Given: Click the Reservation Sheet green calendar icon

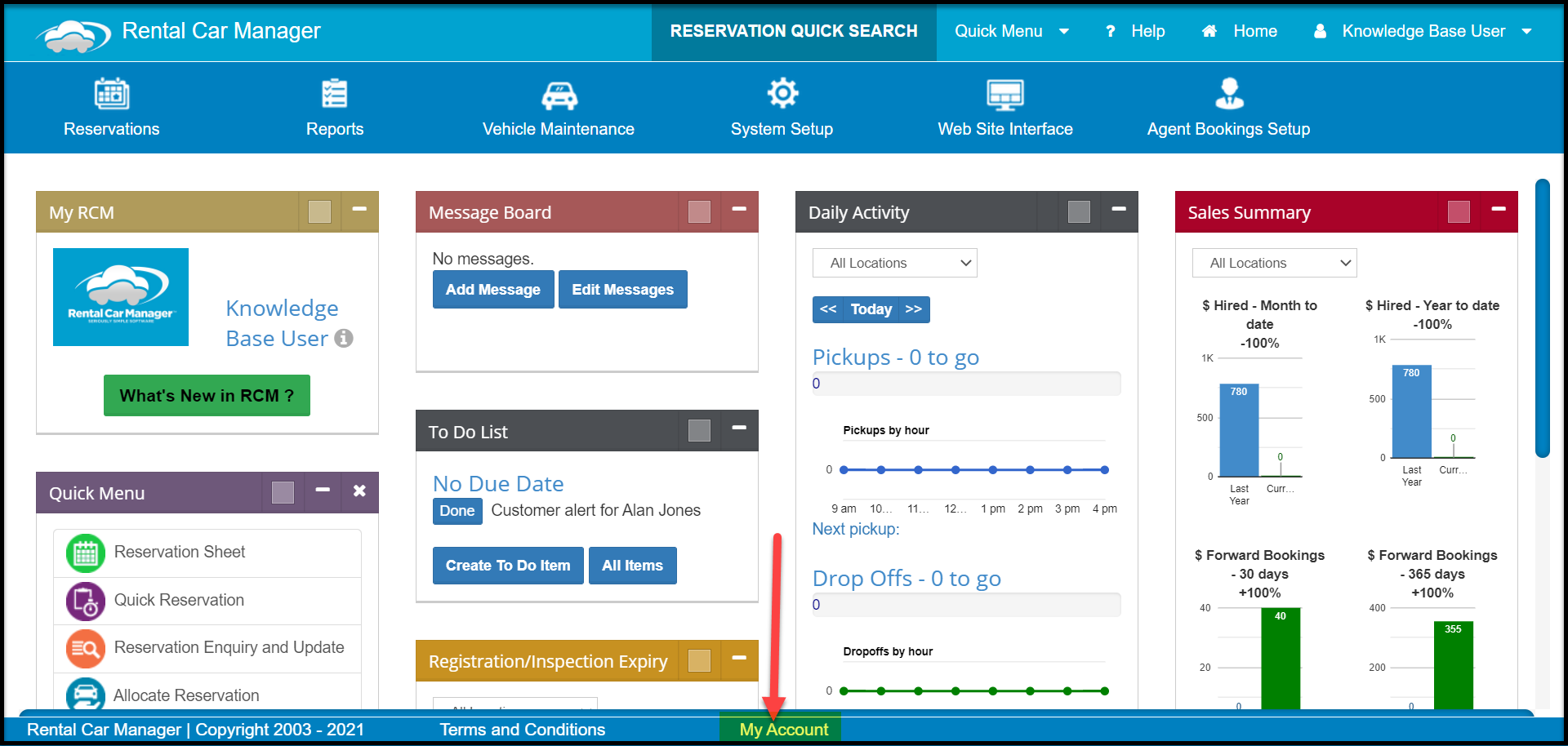Looking at the screenshot, I should point(86,553).
